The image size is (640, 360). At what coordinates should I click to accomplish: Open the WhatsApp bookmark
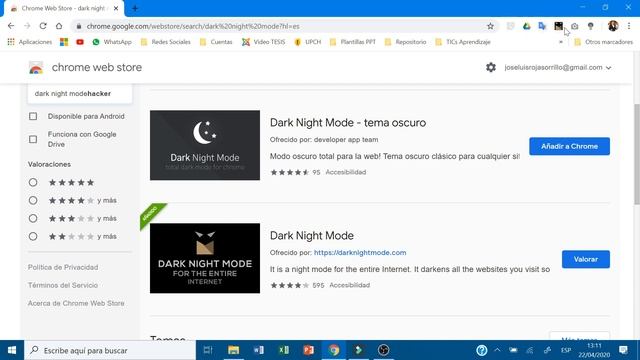coord(112,42)
